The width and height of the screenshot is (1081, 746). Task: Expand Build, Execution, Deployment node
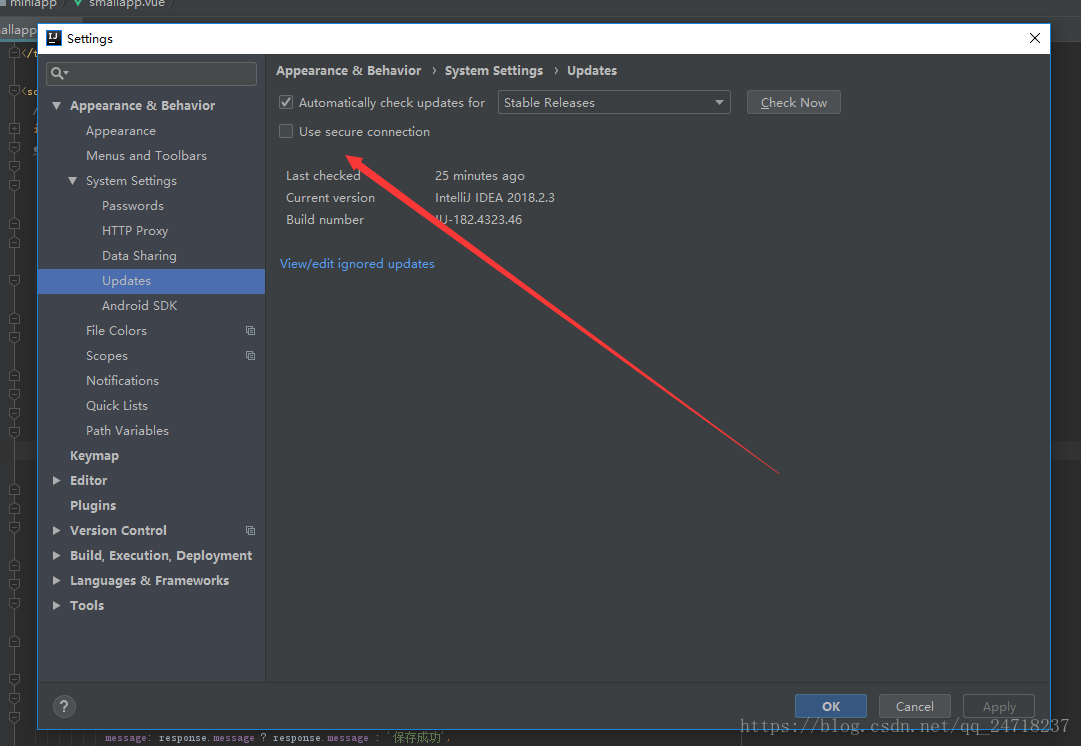tap(57, 556)
